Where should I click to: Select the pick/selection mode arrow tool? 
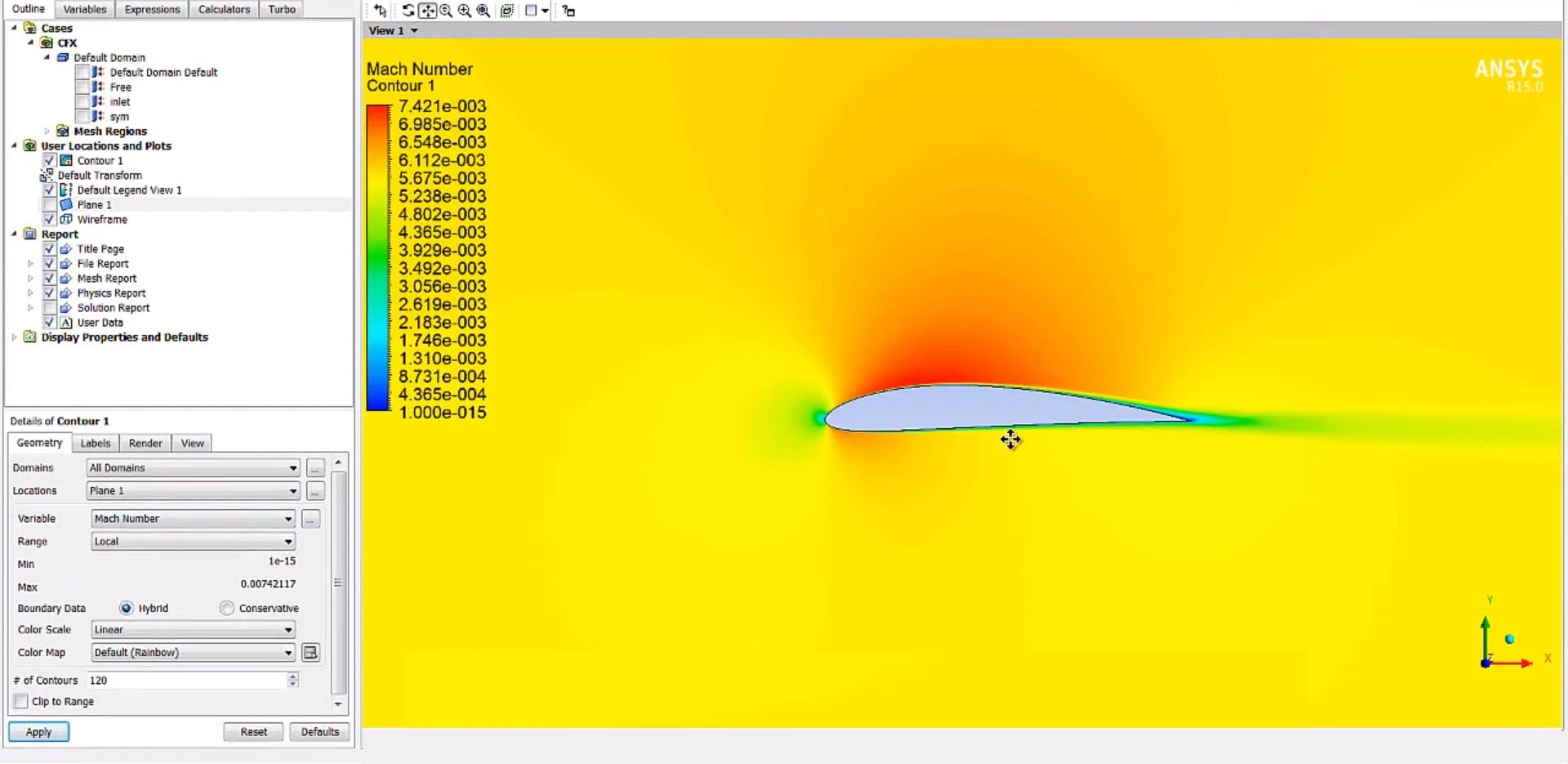[x=381, y=11]
